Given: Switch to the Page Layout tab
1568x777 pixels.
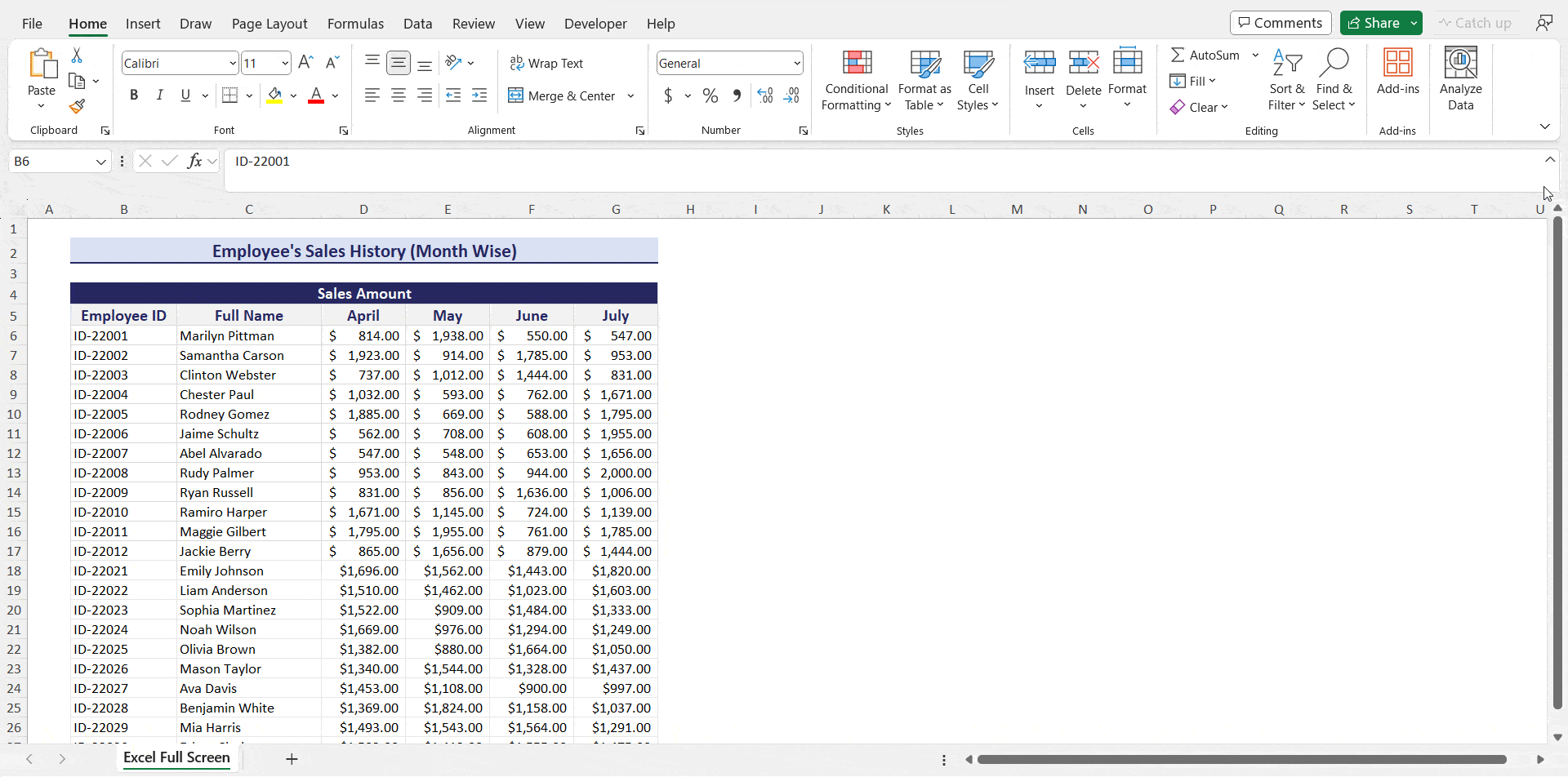Looking at the screenshot, I should click(269, 24).
